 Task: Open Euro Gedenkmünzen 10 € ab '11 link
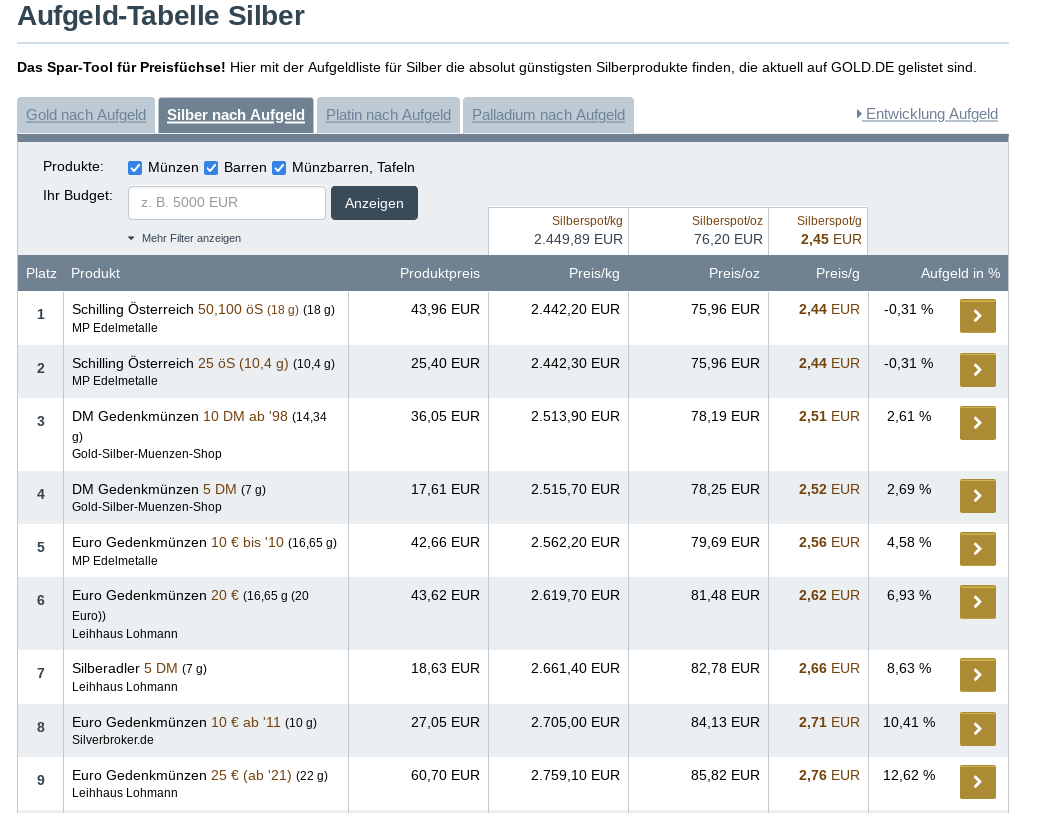point(194,722)
